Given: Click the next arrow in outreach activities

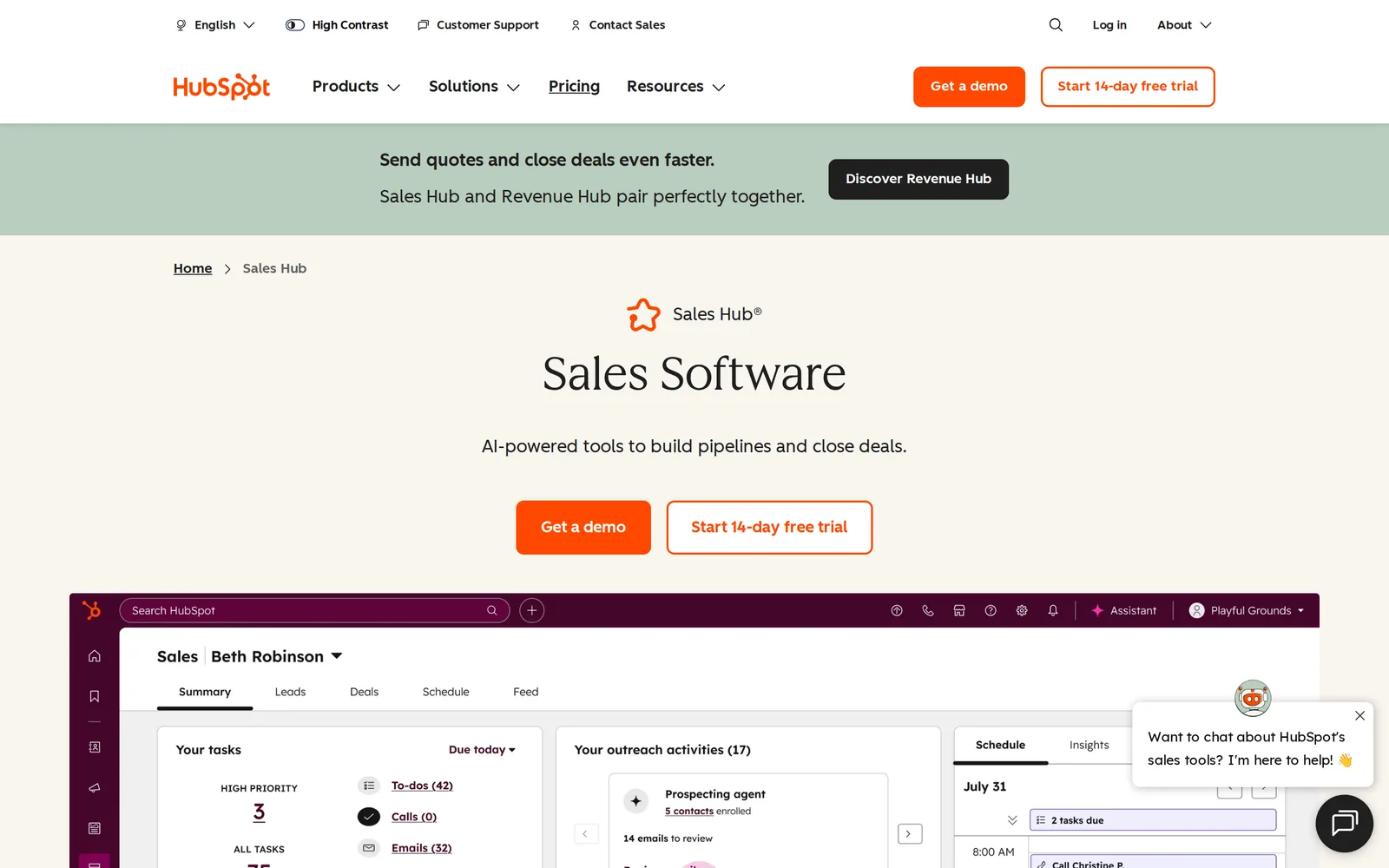Looking at the screenshot, I should [909, 833].
